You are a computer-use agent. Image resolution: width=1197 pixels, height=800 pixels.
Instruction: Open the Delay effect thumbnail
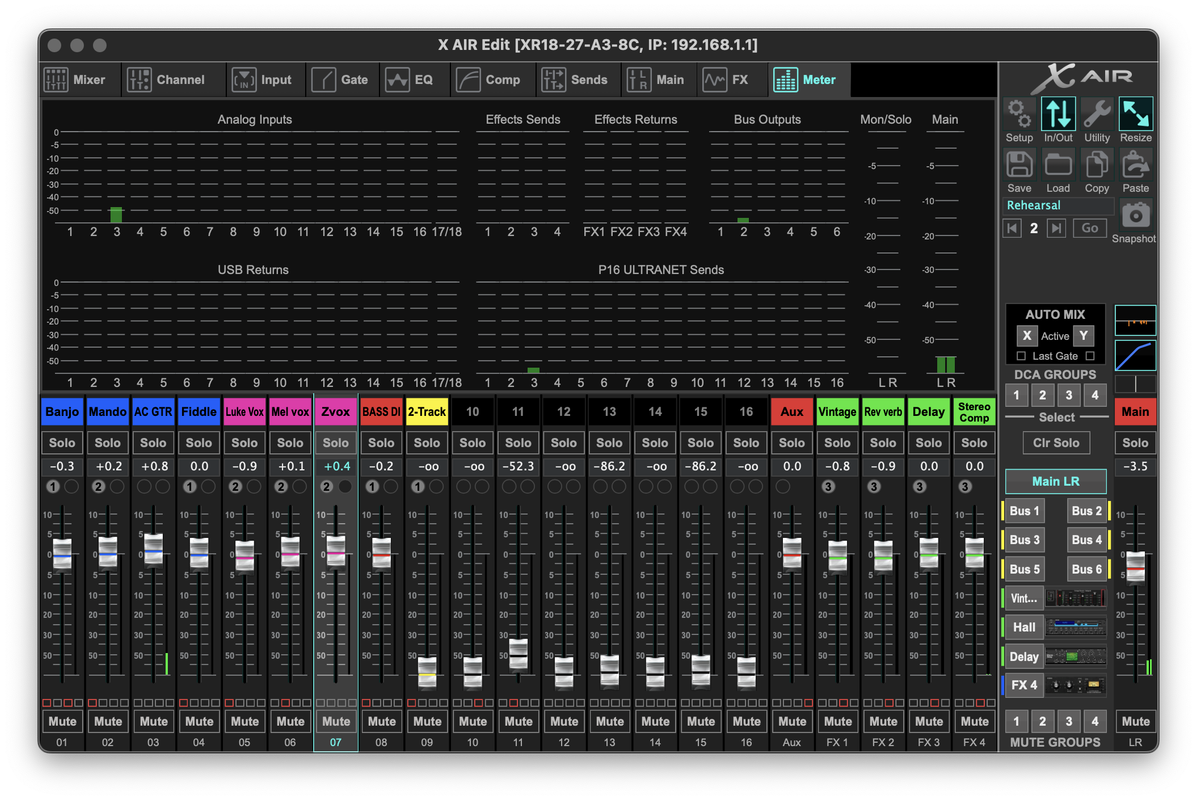pos(1076,656)
